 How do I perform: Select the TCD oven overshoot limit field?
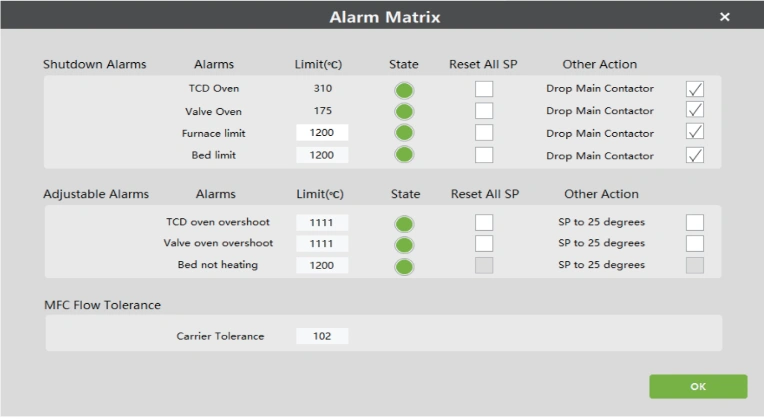[x=322, y=222]
